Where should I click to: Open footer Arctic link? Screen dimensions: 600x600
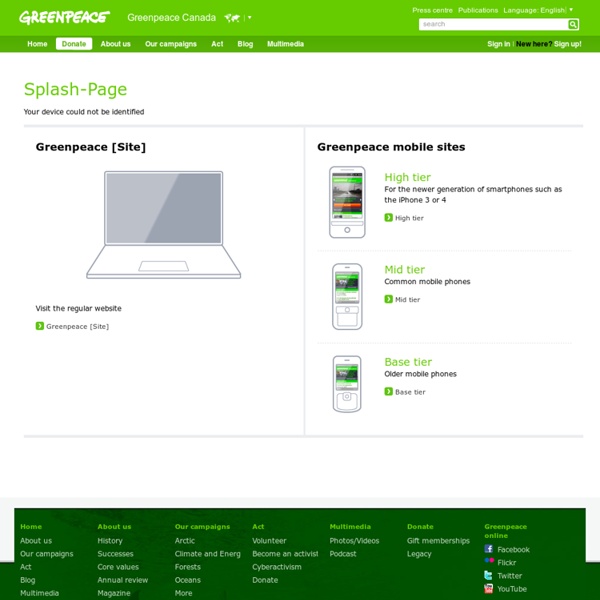(184, 541)
